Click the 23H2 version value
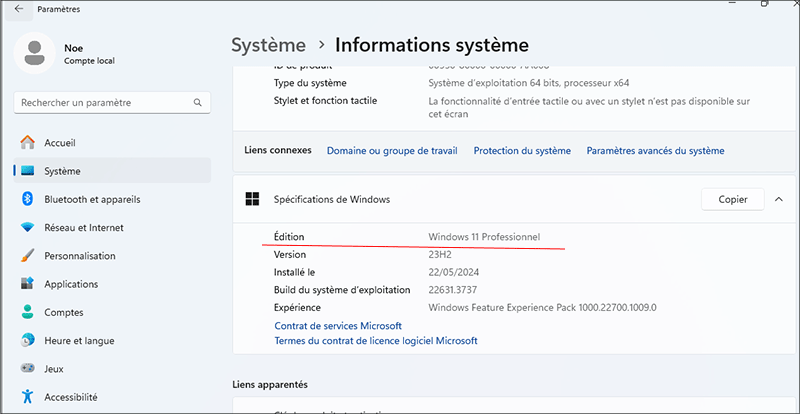This screenshot has width=800, height=414. tap(440, 254)
